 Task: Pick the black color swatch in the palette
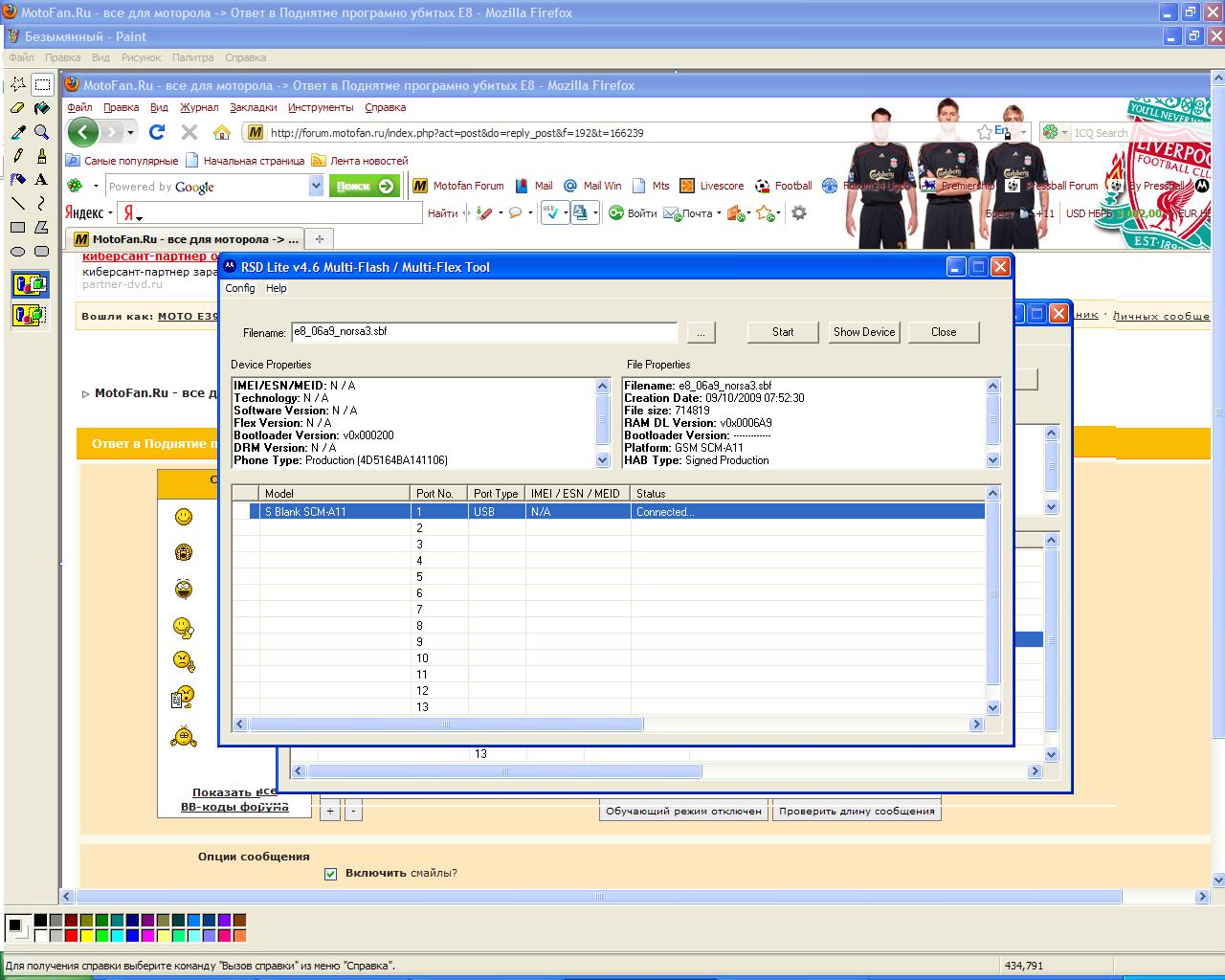click(41, 921)
